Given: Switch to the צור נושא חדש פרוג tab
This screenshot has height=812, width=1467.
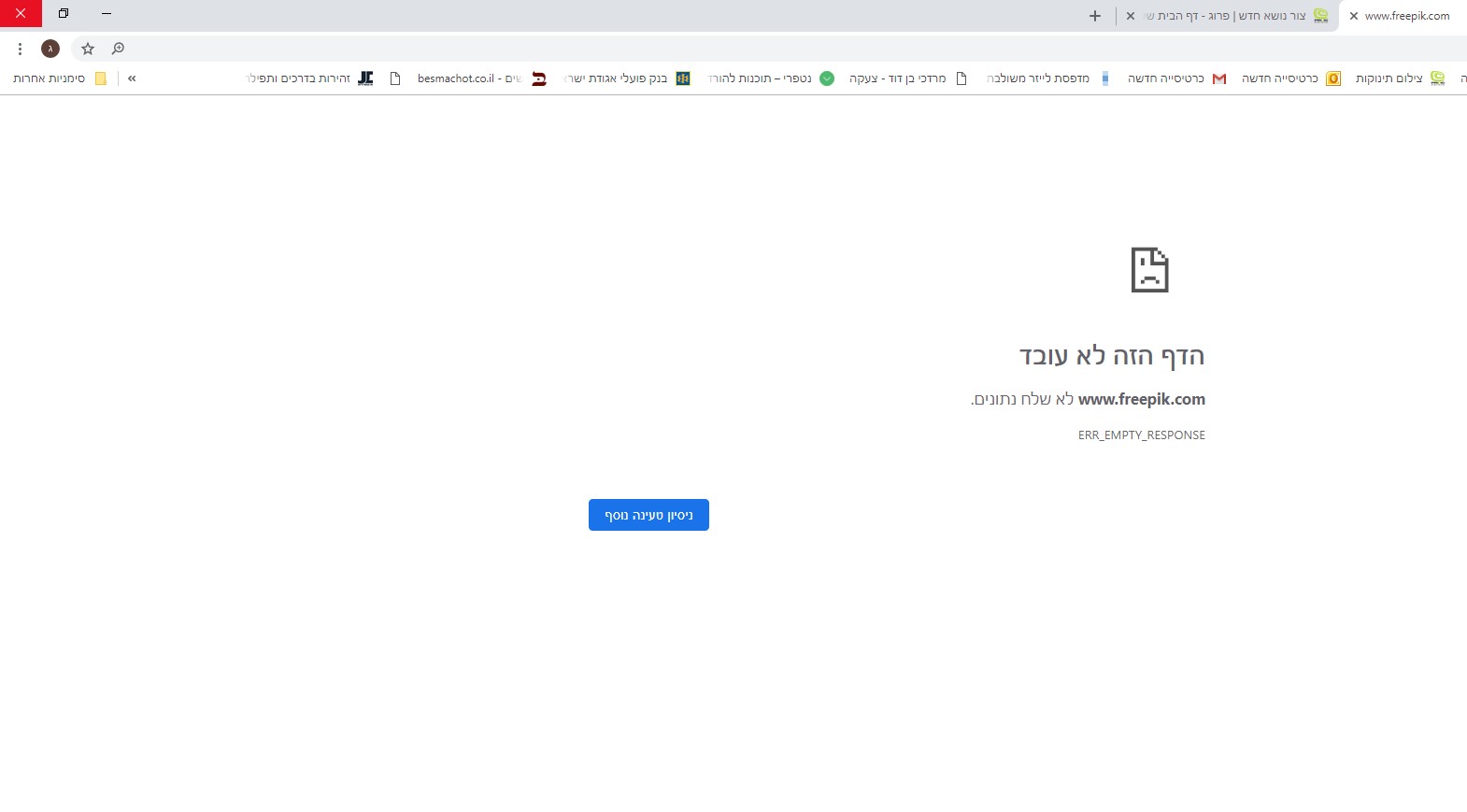Looking at the screenshot, I should click(x=1228, y=16).
